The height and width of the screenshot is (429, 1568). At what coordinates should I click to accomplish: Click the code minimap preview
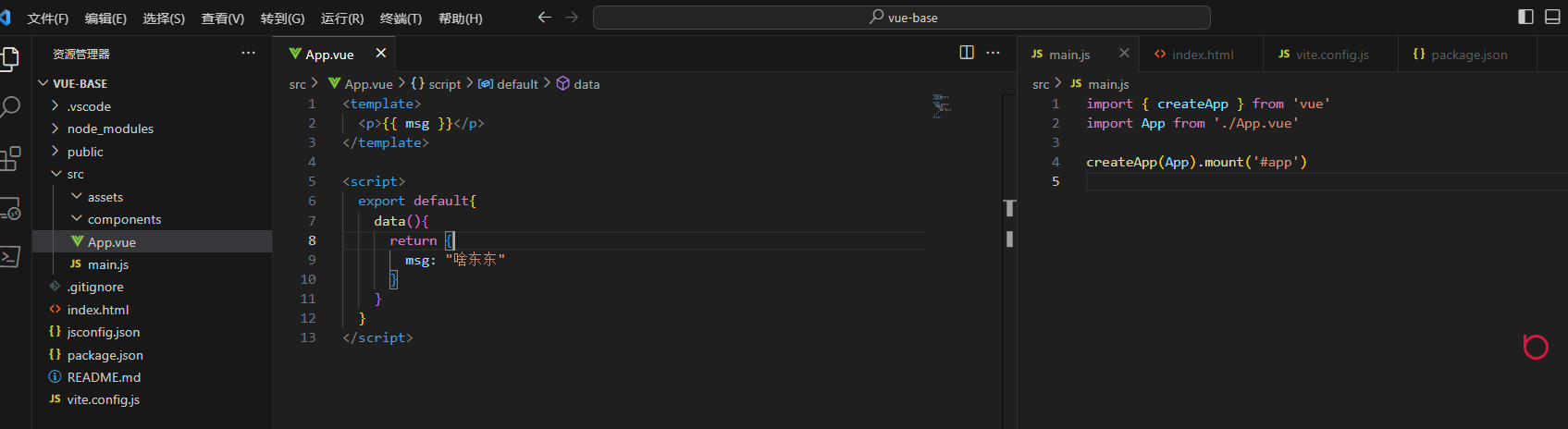(x=941, y=105)
